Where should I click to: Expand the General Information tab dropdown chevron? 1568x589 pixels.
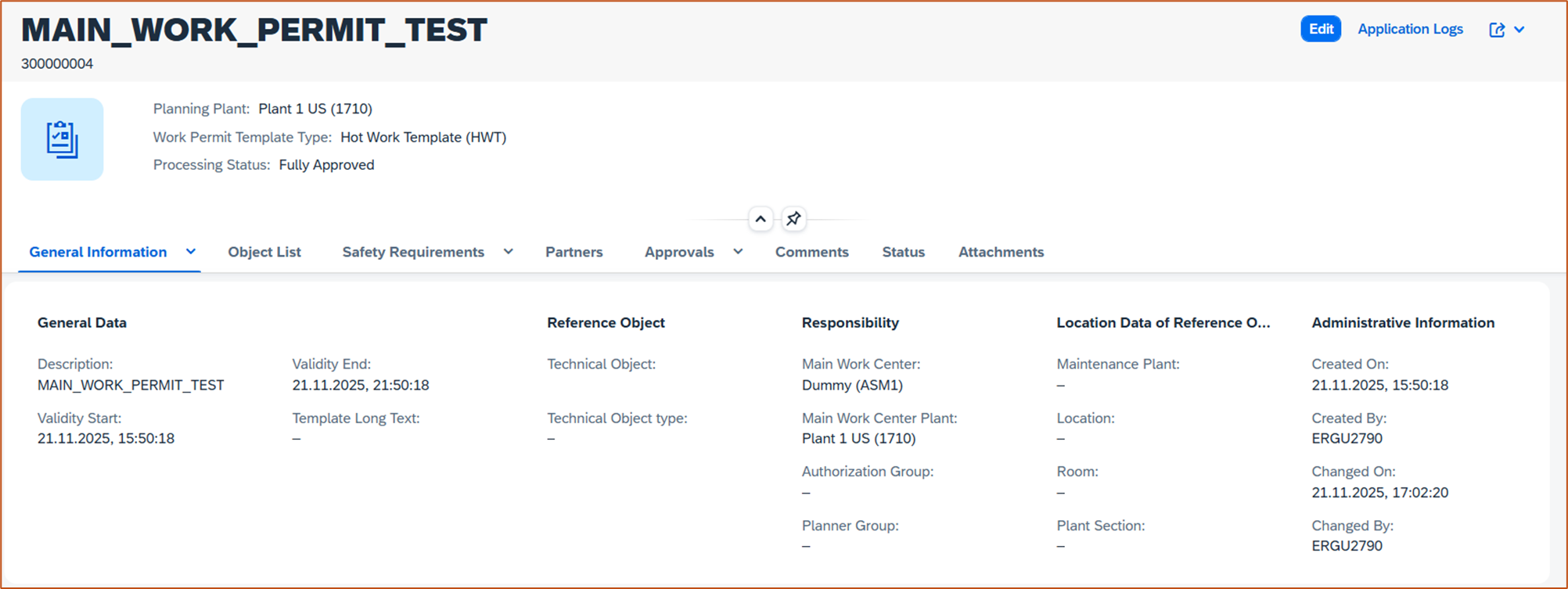point(191,252)
